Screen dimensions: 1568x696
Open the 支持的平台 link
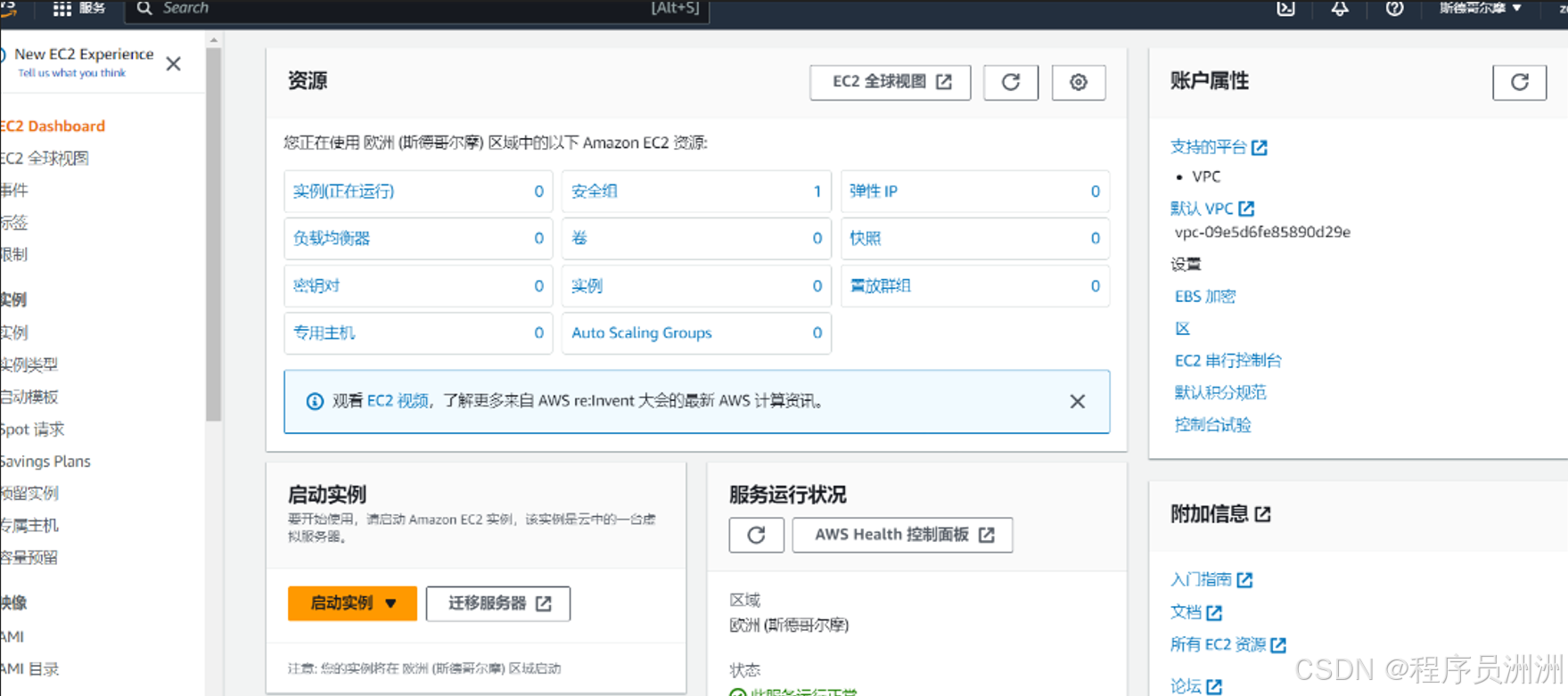[x=1209, y=147]
